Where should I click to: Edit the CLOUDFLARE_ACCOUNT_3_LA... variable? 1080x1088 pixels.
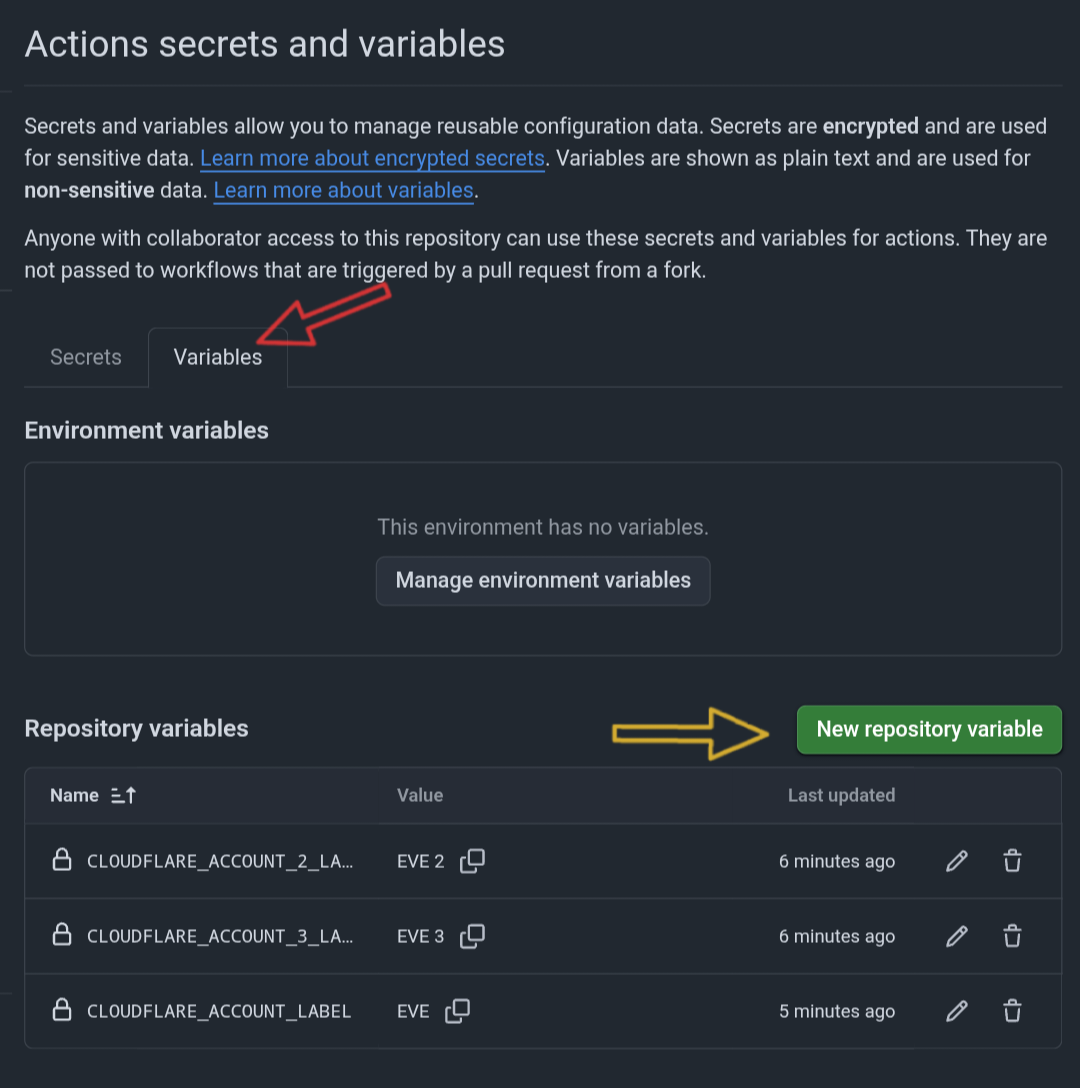[956, 936]
